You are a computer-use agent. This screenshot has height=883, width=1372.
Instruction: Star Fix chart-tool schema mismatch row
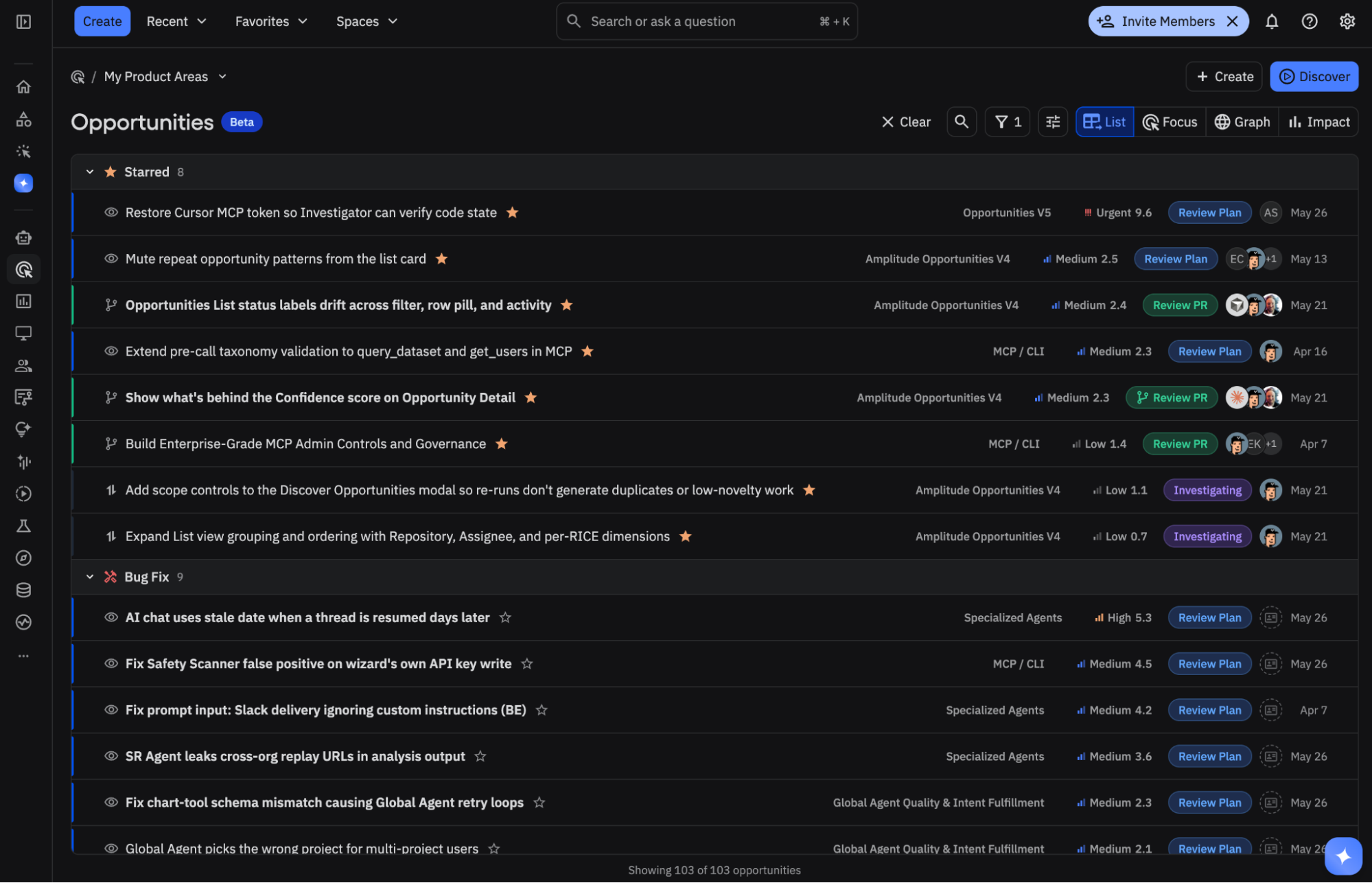click(539, 803)
